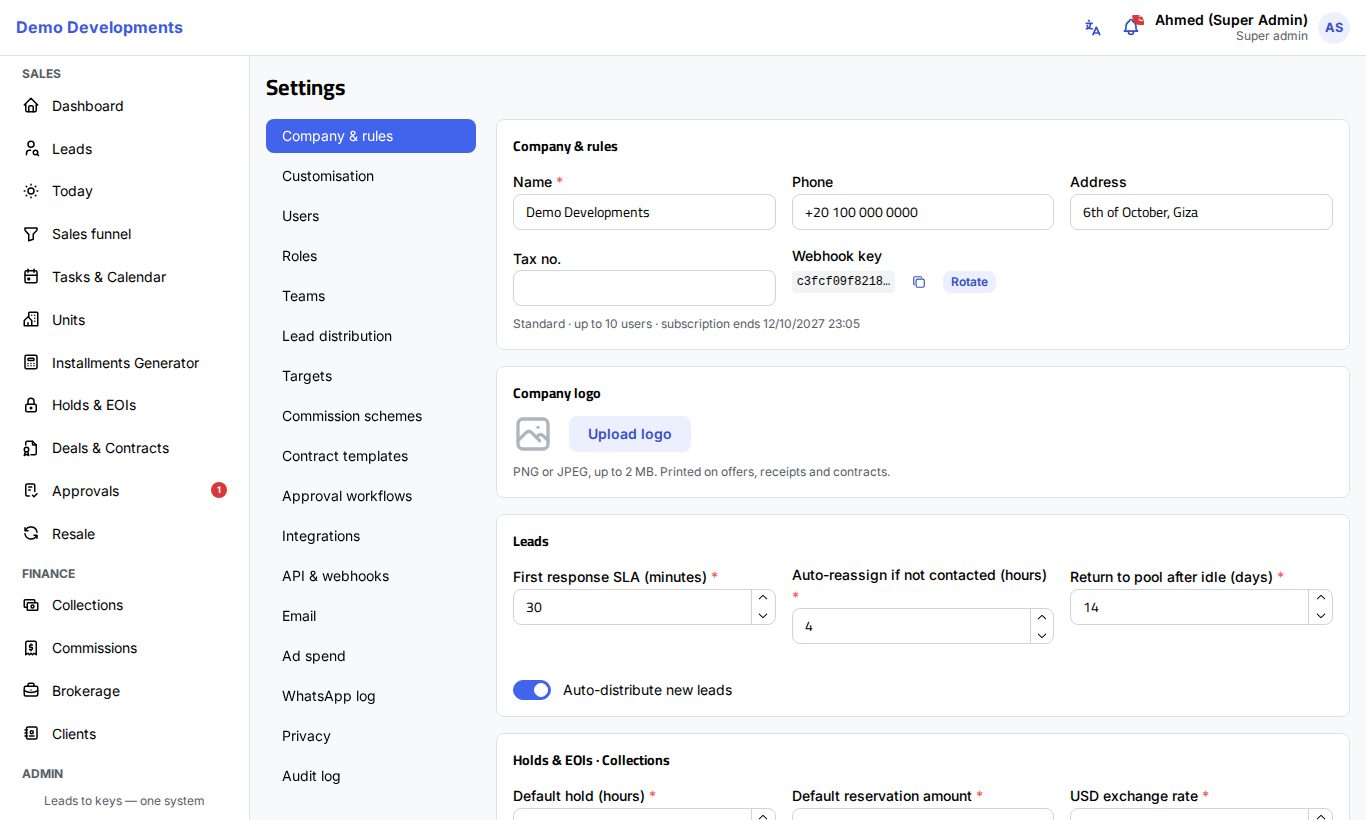Click the Approvals sidebar icon
This screenshot has width=1366, height=820.
coord(31,491)
